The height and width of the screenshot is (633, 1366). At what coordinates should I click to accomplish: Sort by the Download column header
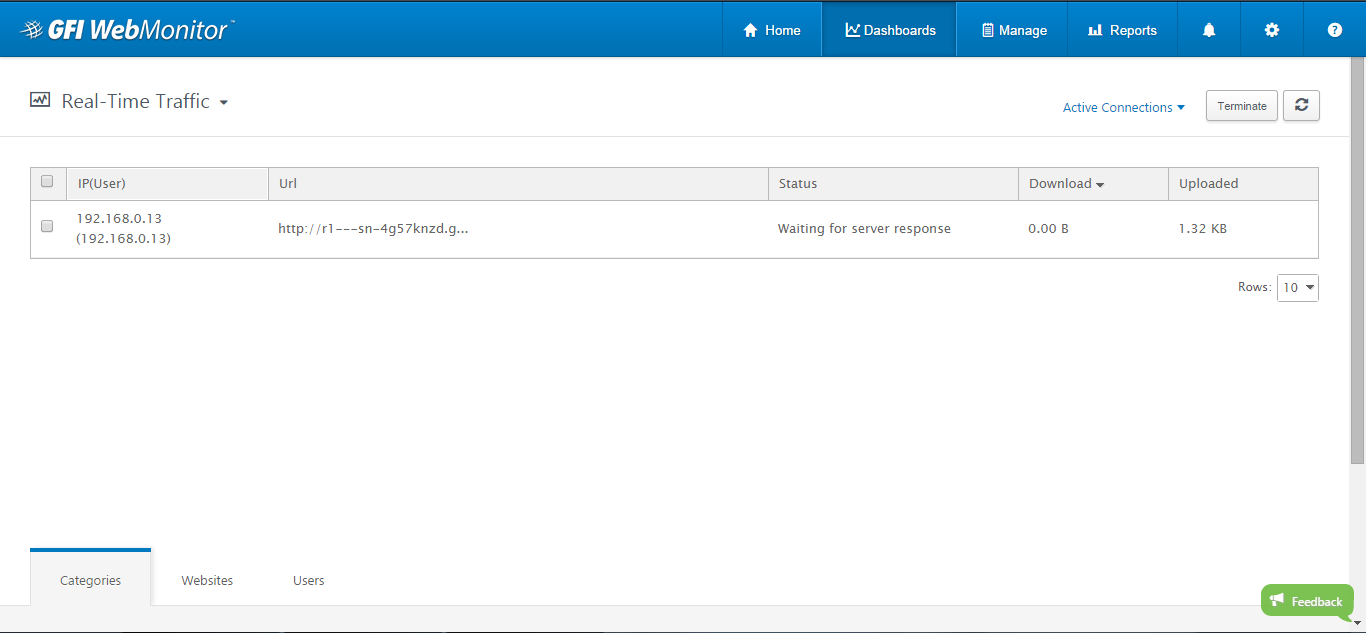click(x=1093, y=184)
